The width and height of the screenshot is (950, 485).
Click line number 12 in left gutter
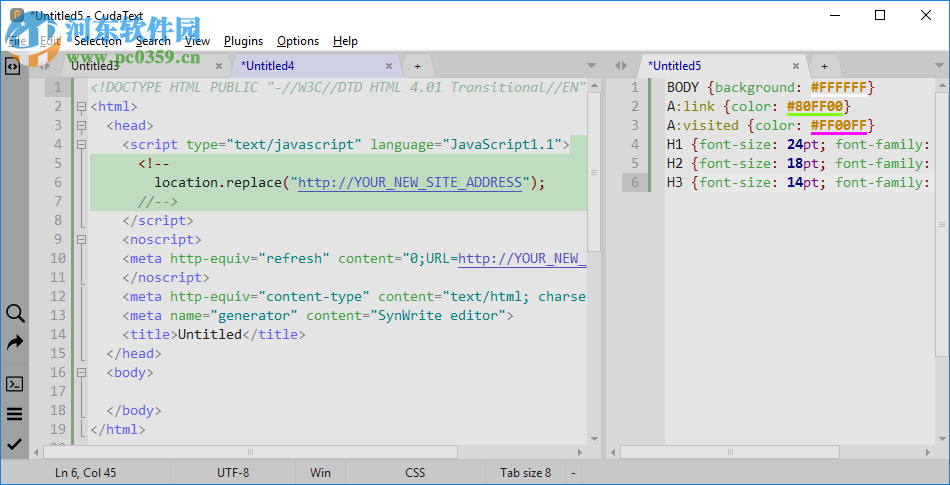pos(58,297)
